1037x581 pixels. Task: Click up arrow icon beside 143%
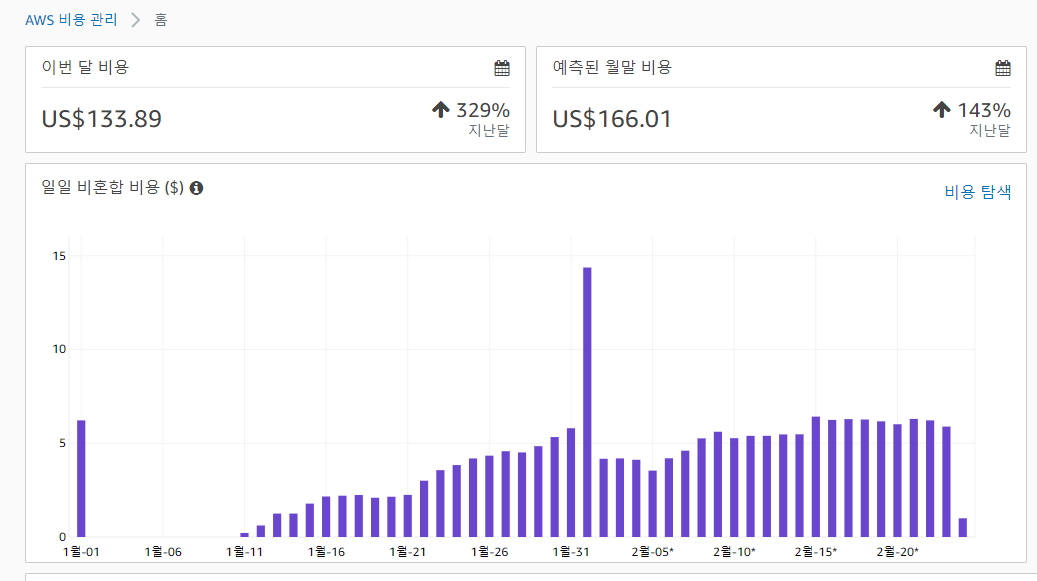coord(942,110)
